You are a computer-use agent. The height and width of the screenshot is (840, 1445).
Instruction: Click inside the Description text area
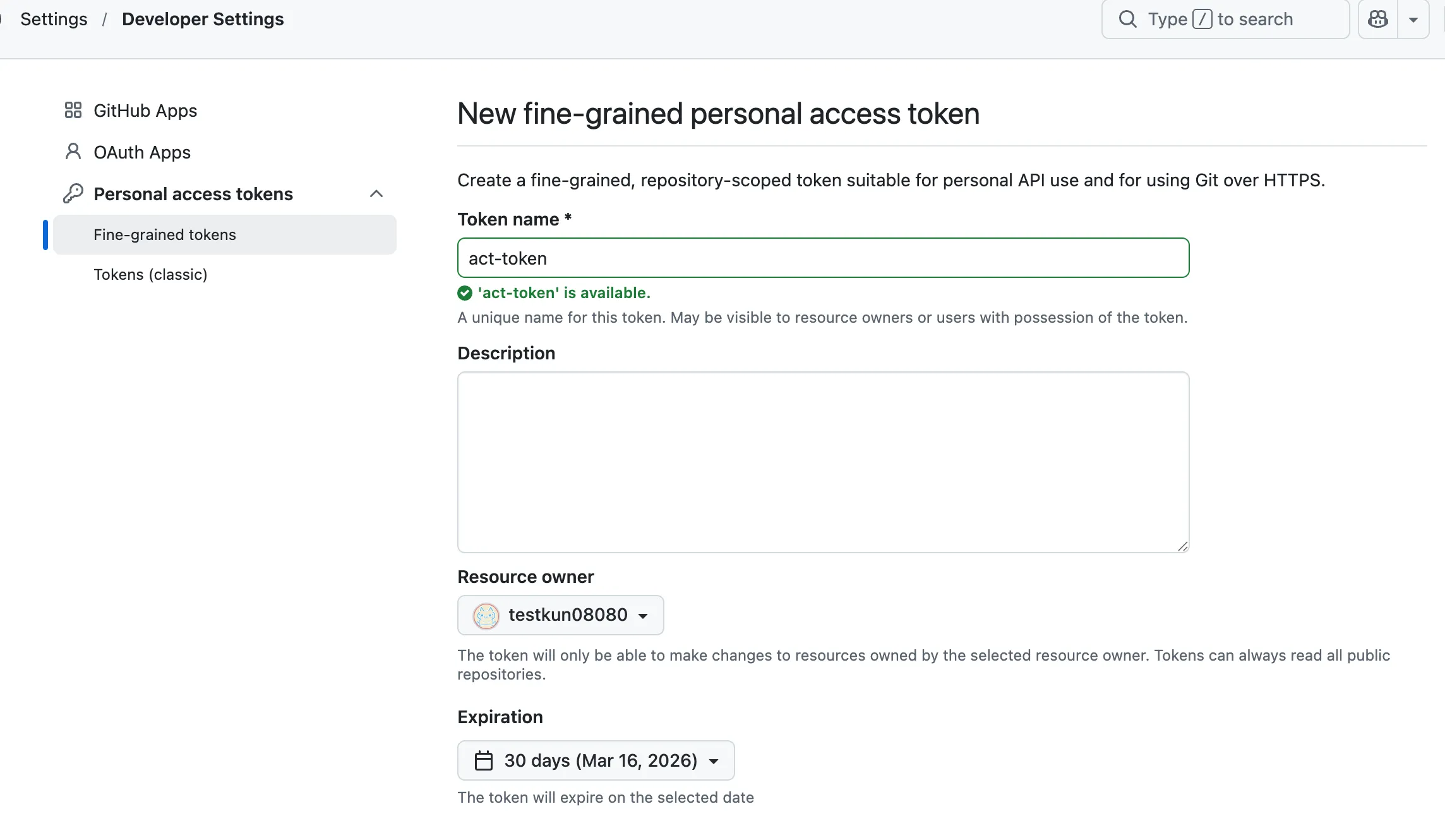tap(823, 462)
